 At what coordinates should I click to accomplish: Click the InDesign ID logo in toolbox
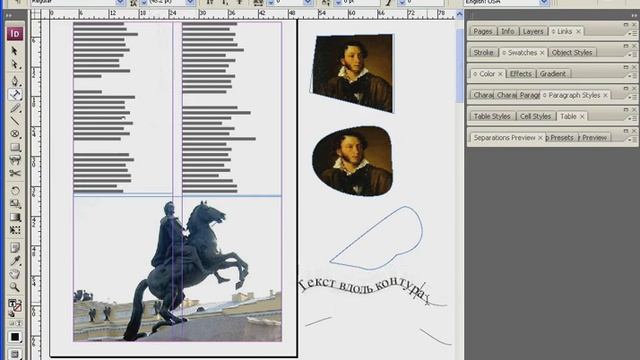(15, 33)
